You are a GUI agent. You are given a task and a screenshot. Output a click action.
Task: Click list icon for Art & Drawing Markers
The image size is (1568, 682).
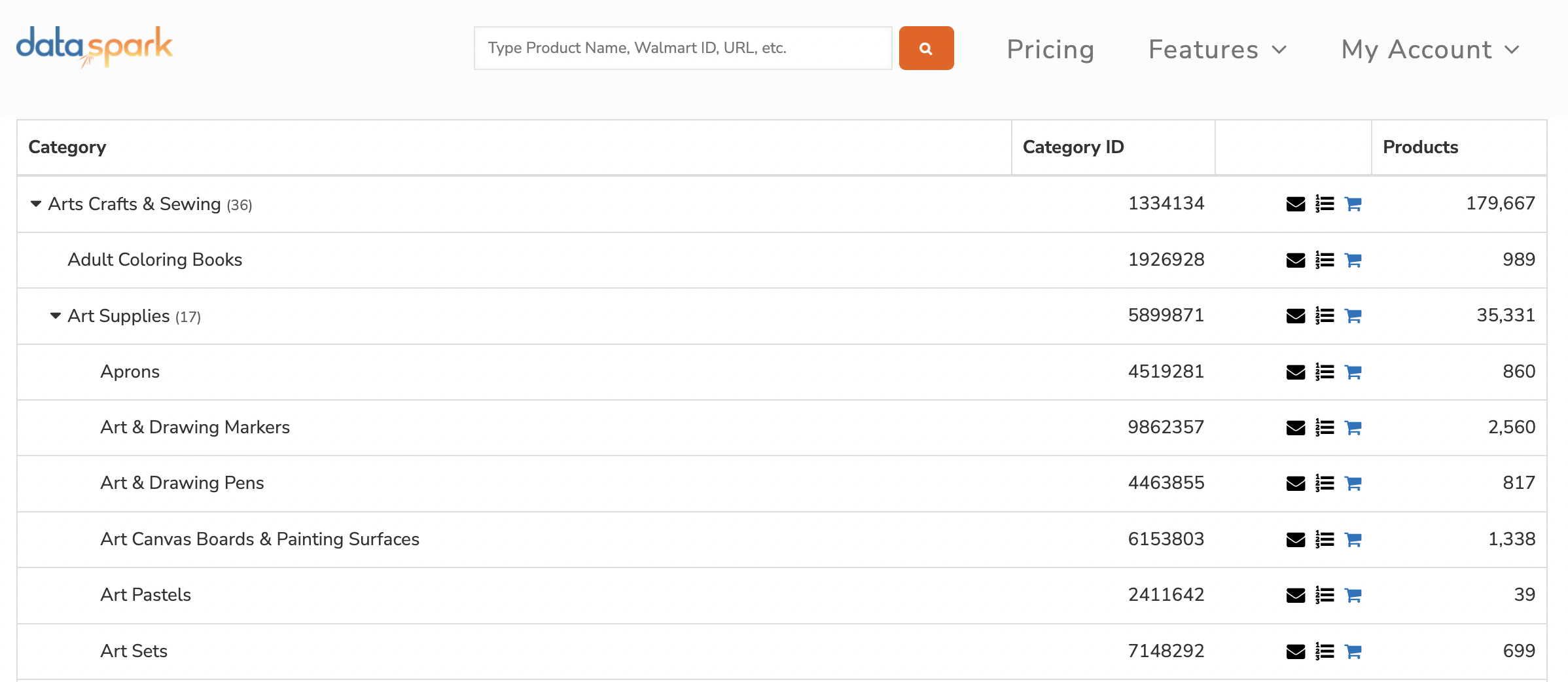[x=1325, y=428]
